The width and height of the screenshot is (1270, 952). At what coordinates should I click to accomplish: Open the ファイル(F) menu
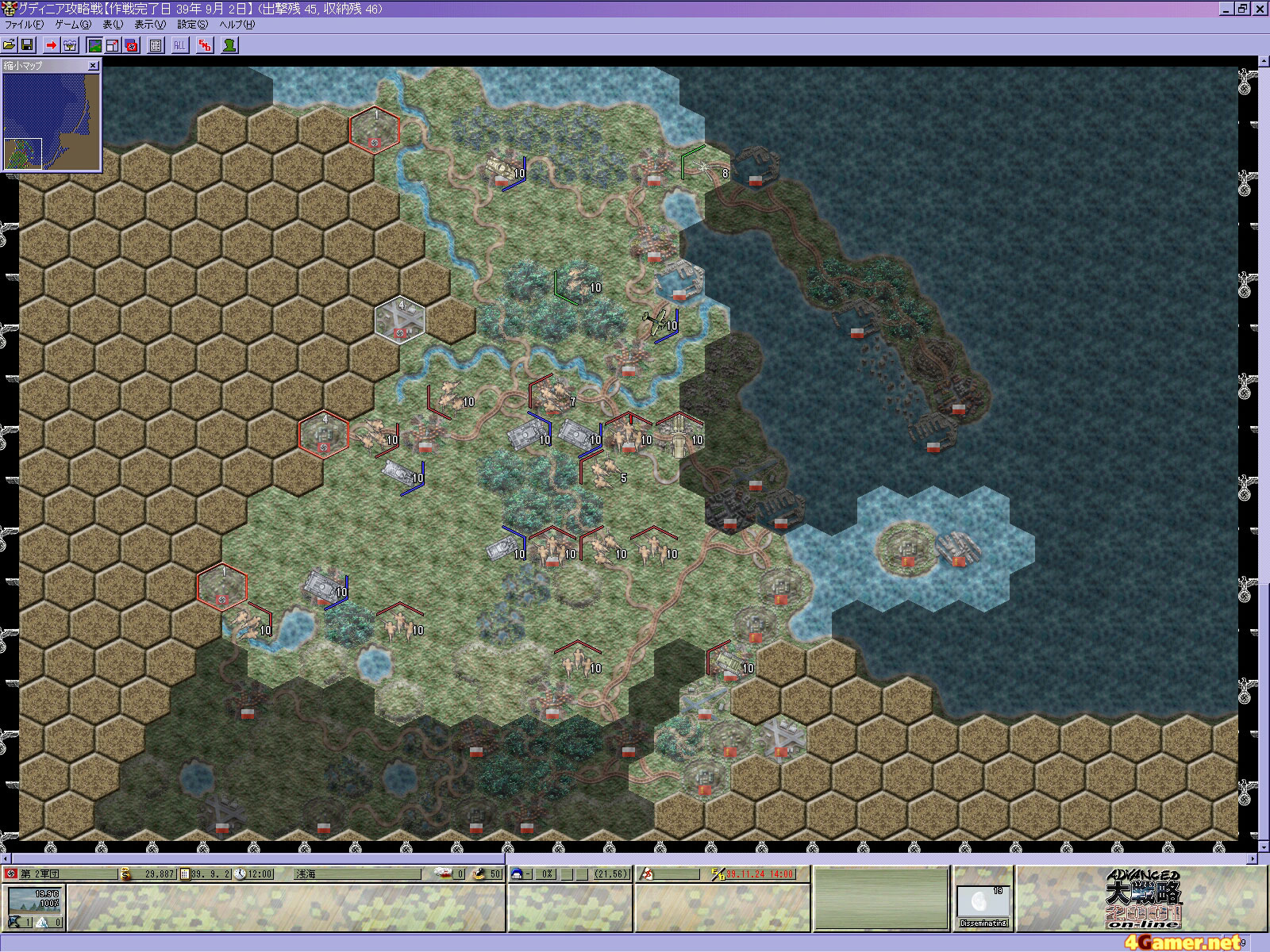[x=24, y=25]
